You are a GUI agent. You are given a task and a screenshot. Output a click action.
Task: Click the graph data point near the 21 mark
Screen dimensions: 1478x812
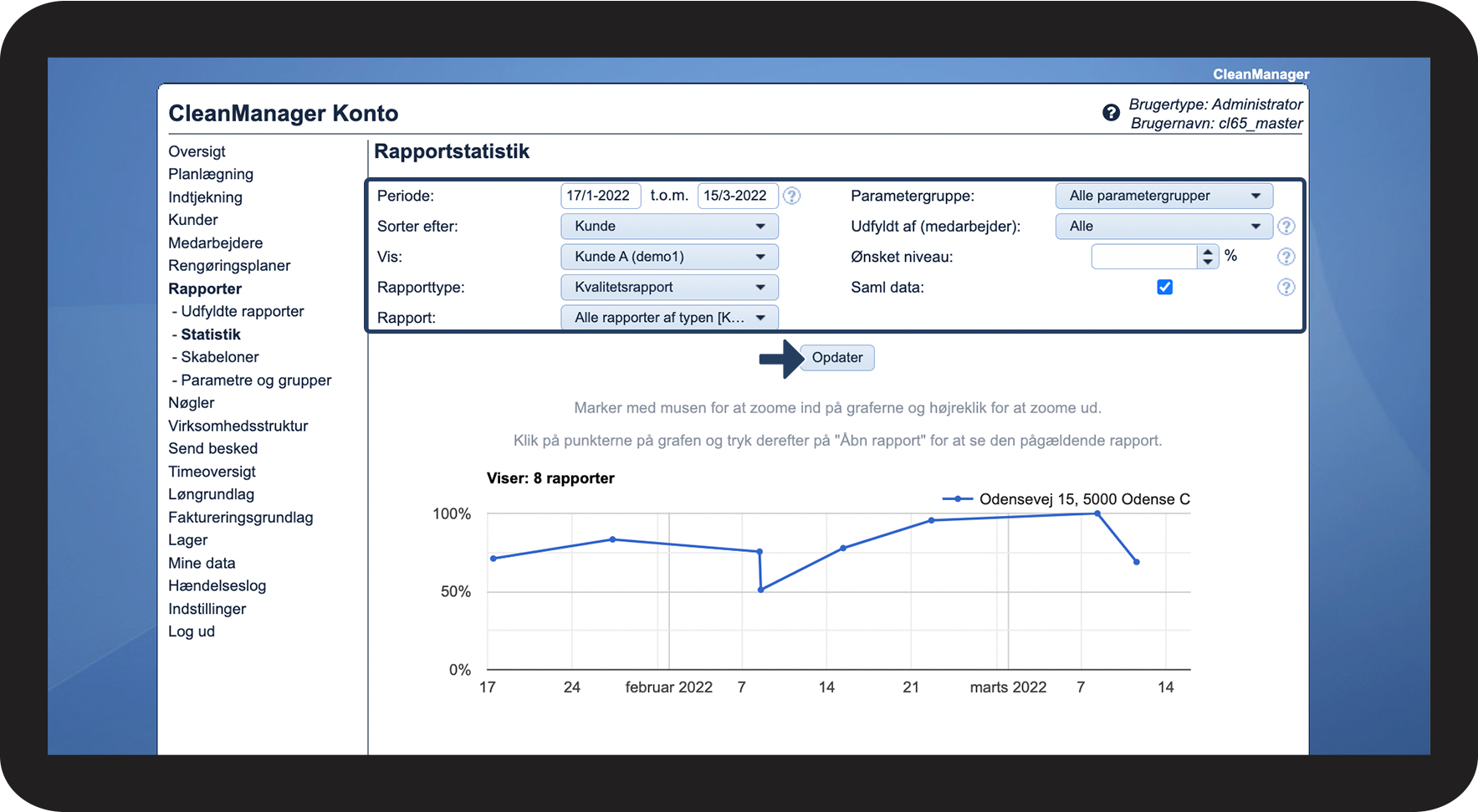pos(932,521)
